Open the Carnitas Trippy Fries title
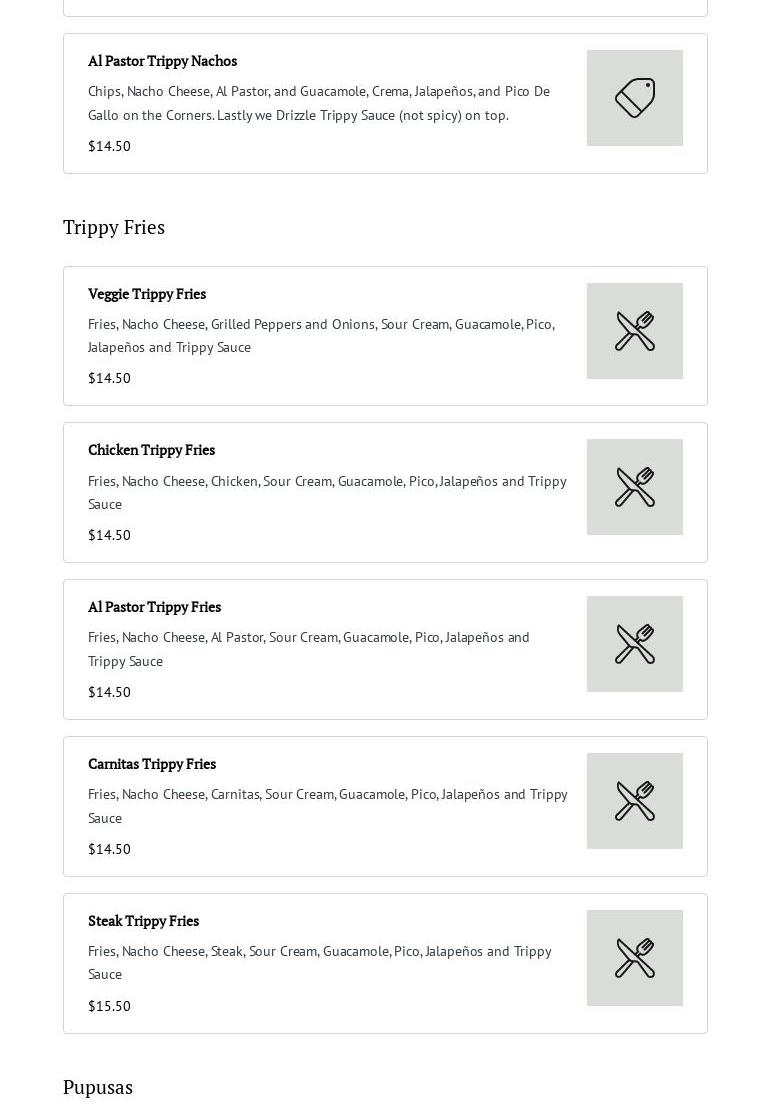Image resolution: width=770 pixels, height=1116 pixels. coord(152,764)
